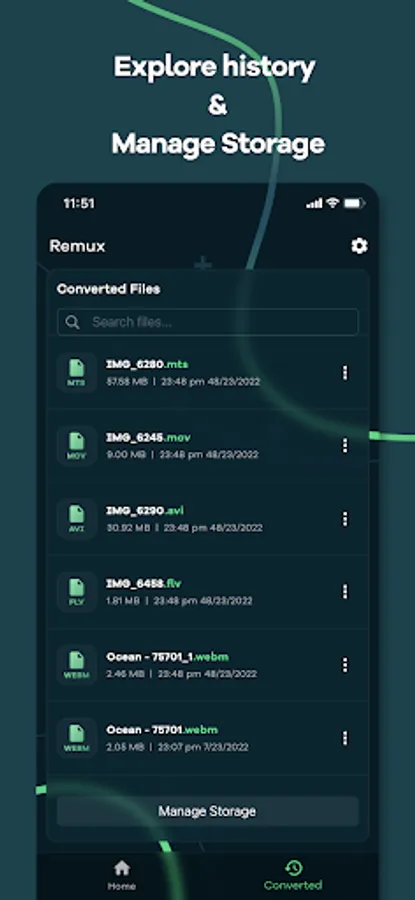Viewport: 415px width, 900px height.
Task: Click the WEBM icon for Ocean - 75701.webm
Action: point(77,738)
